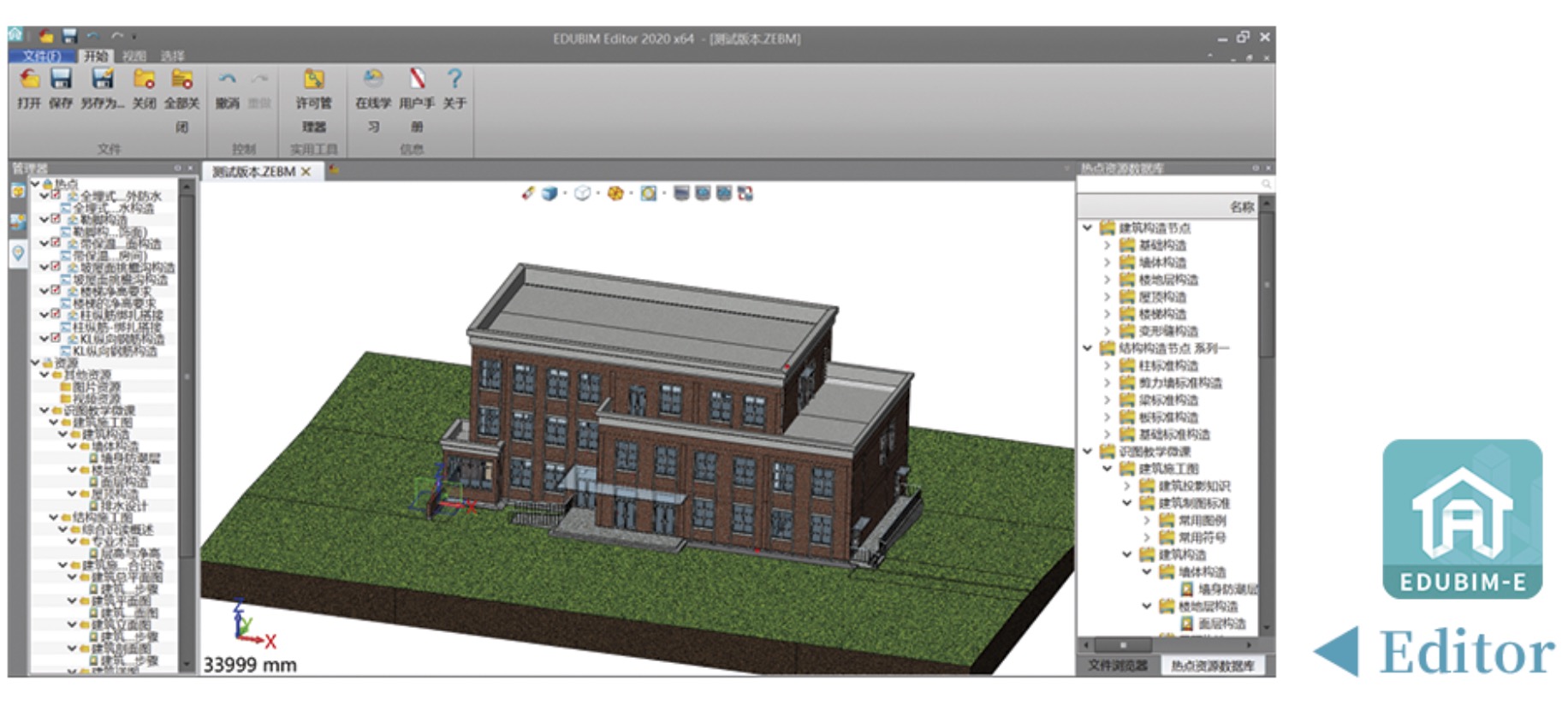Toggle checkbox for 柱纵筋绑扎搭接 hotspot

[x=56, y=315]
